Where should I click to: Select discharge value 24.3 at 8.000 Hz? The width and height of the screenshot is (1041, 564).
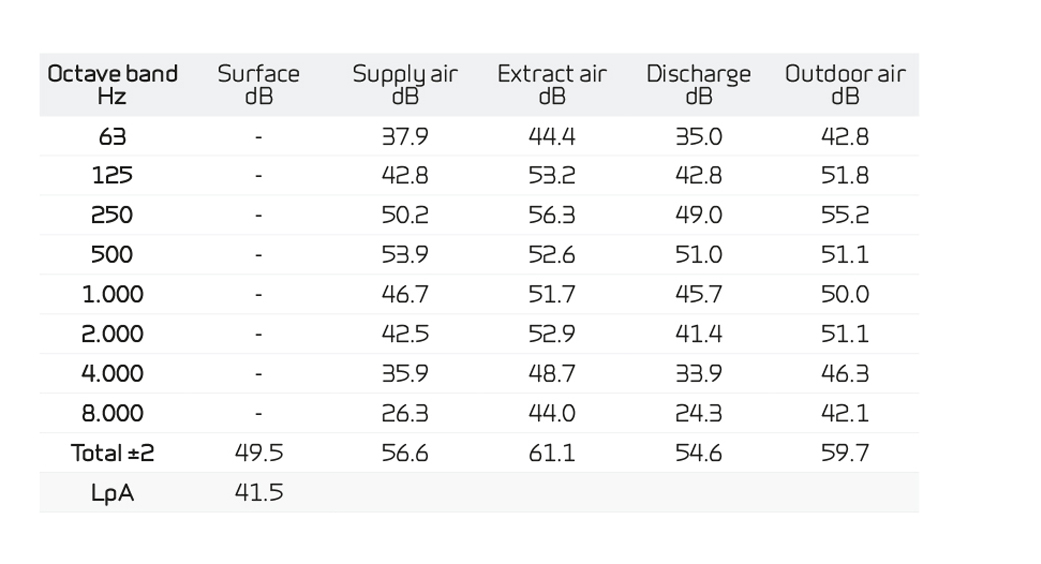coord(698,414)
